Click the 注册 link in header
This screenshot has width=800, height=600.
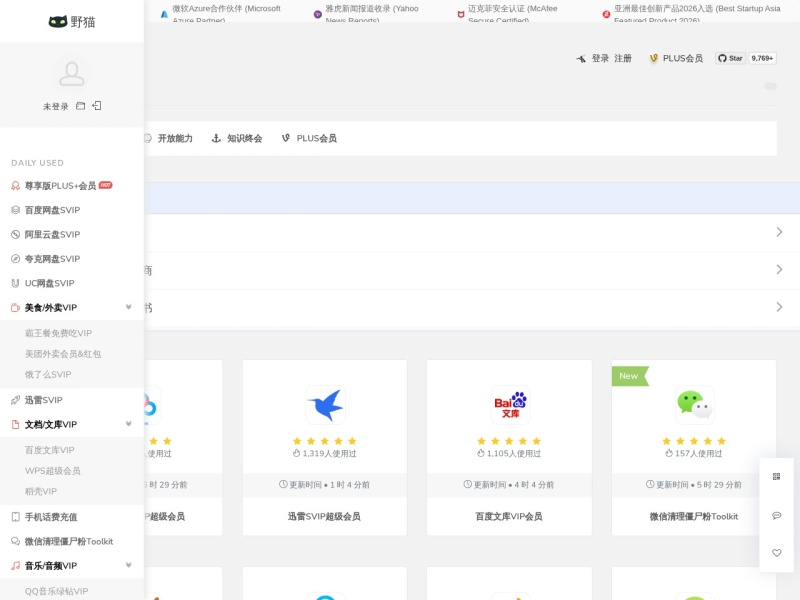click(x=622, y=58)
